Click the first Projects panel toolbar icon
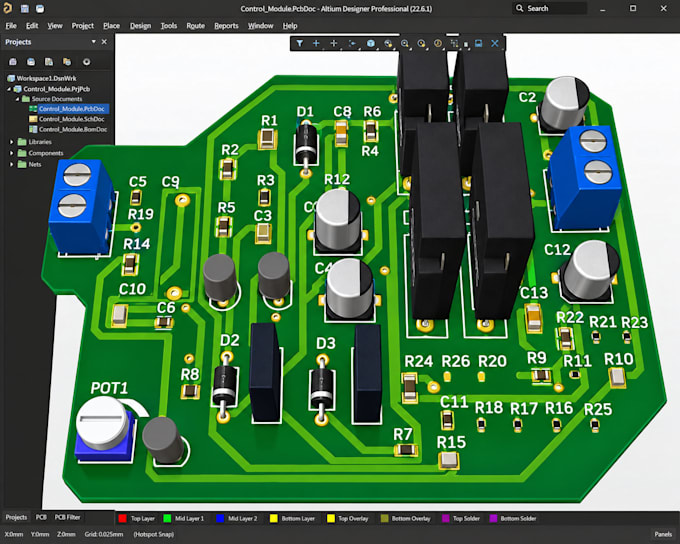Screen dimensions: 680x544 pos(13,62)
